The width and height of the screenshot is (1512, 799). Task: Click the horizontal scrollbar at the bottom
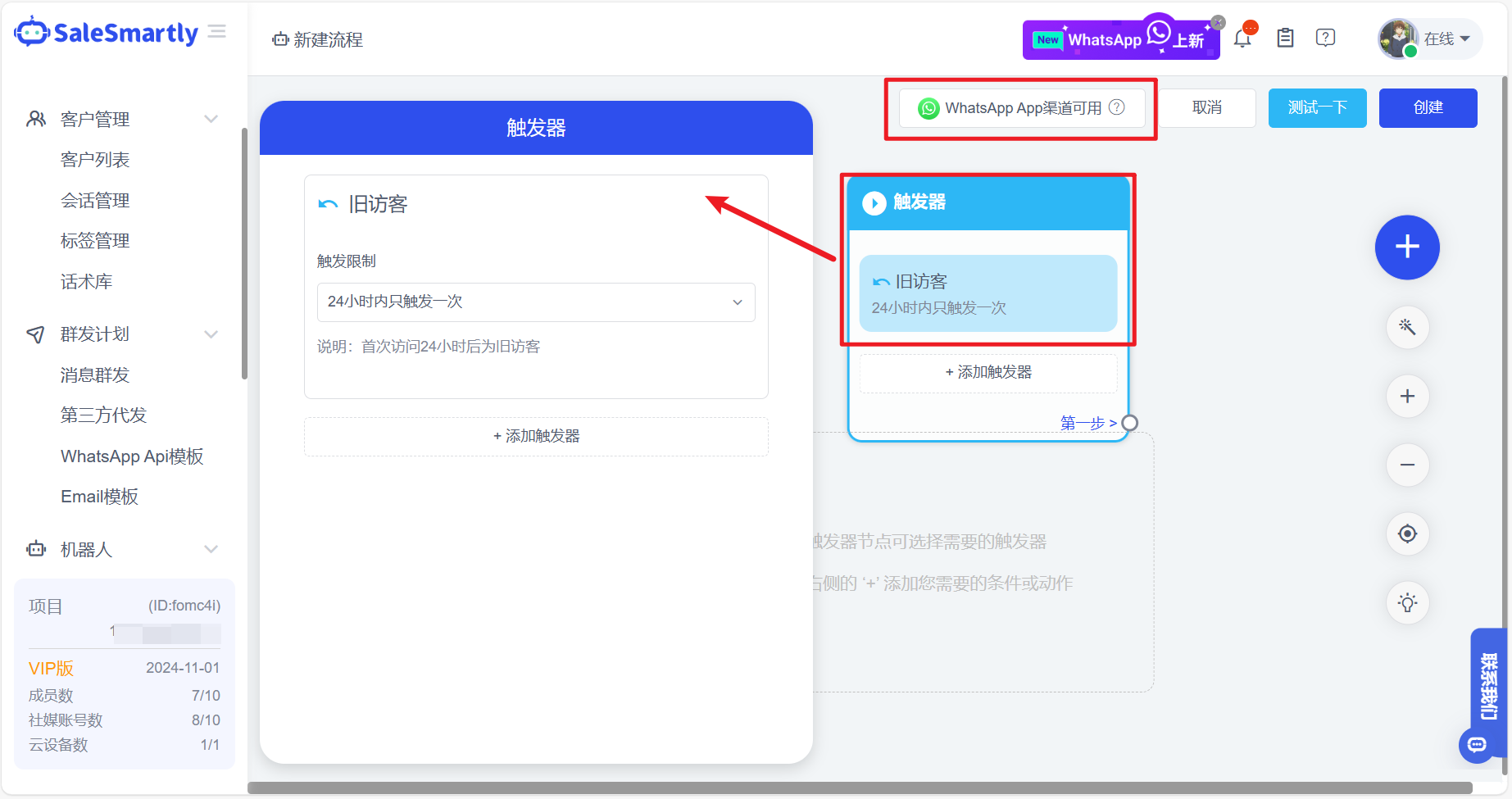[859, 788]
